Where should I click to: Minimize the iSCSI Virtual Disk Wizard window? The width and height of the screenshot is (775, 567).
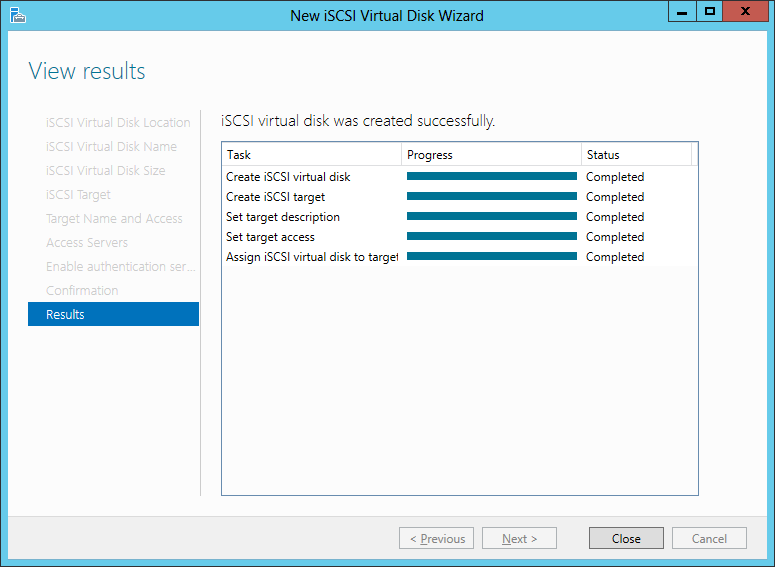pyautogui.click(x=682, y=12)
